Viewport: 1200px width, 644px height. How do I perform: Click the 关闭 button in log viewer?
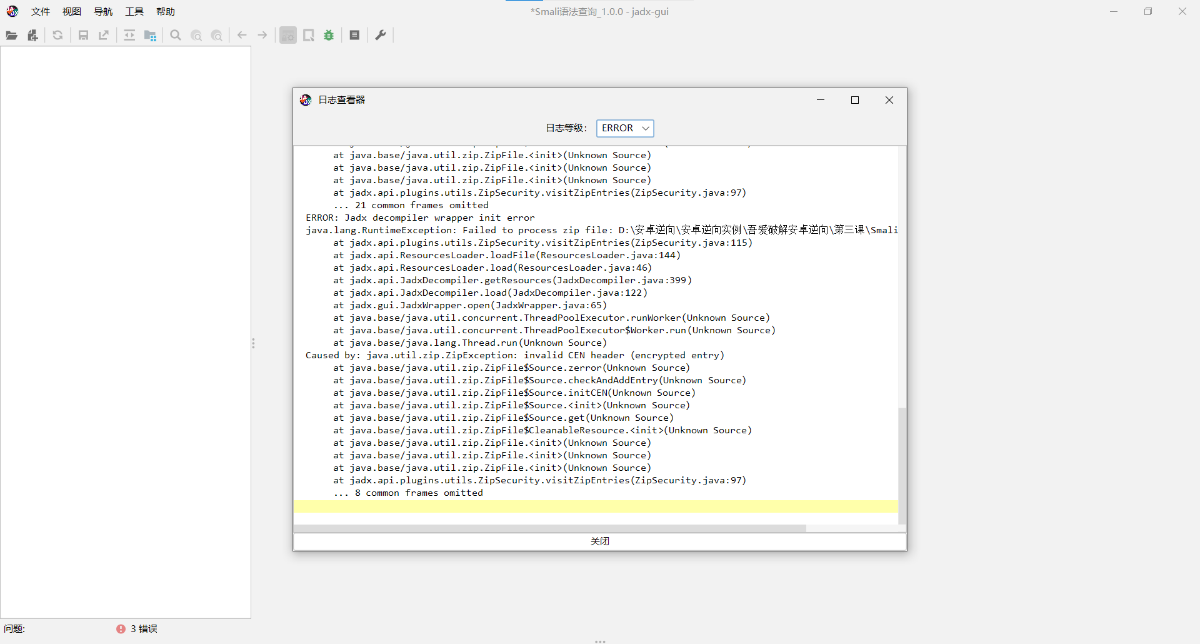pos(600,541)
